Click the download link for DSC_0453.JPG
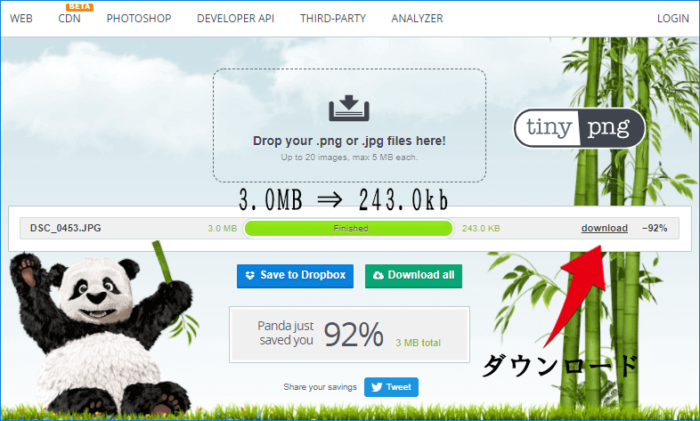Screen dimensions: 700x421 604,228
